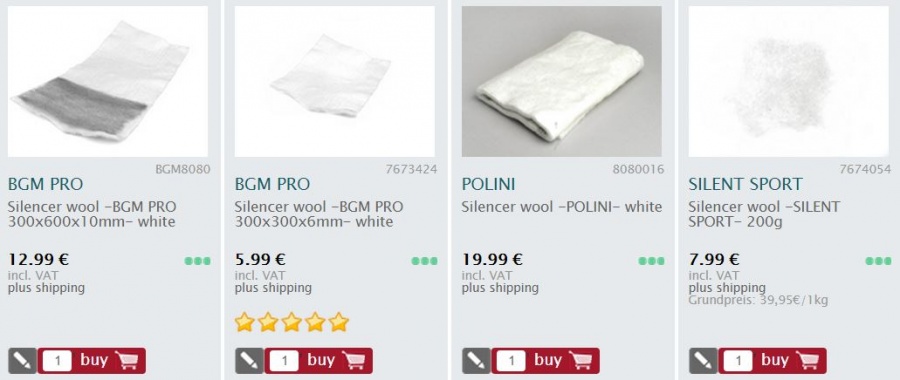
Task: Click the five-star rating on BGM PRO 300x300x6mm
Action: (x=292, y=322)
